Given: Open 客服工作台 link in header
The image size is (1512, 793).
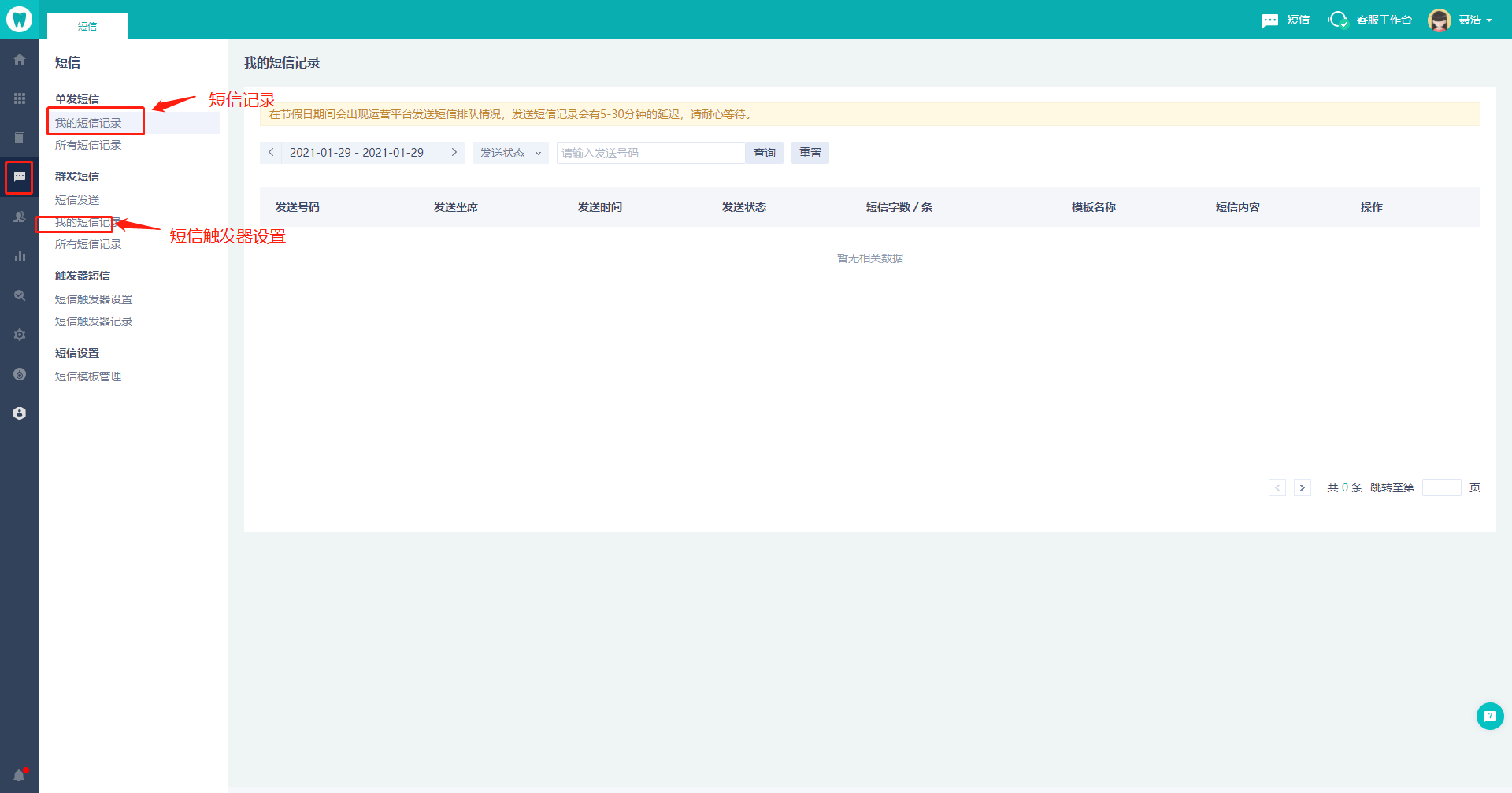Looking at the screenshot, I should tap(1384, 20).
